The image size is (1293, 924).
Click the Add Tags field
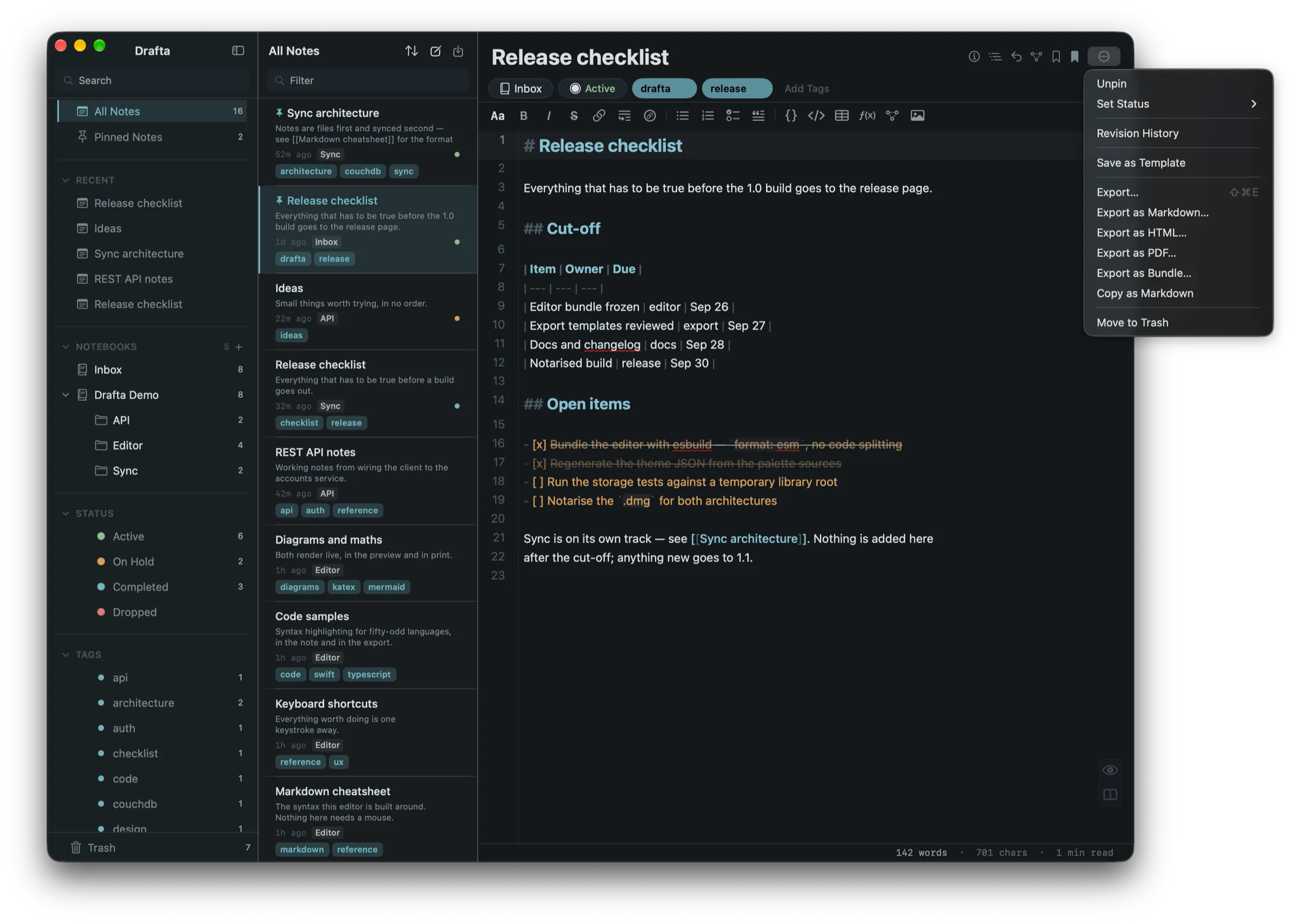tap(807, 88)
